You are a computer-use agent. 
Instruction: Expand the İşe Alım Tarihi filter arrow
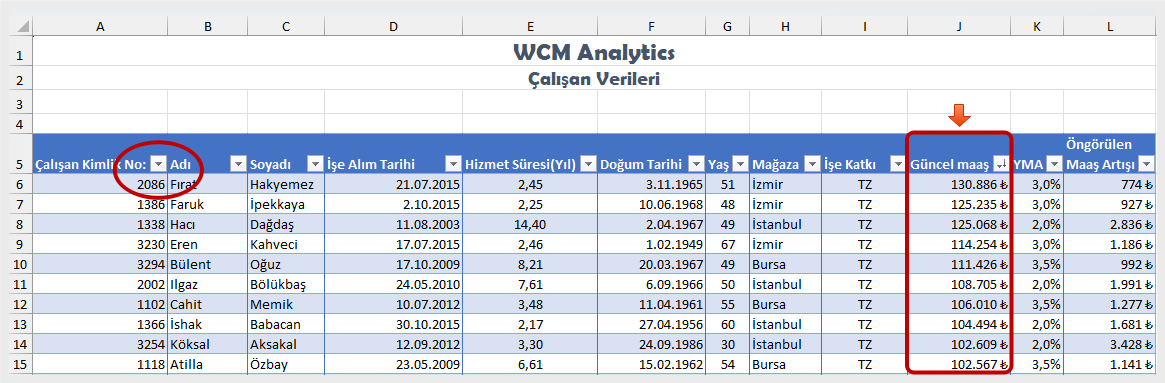click(452, 164)
